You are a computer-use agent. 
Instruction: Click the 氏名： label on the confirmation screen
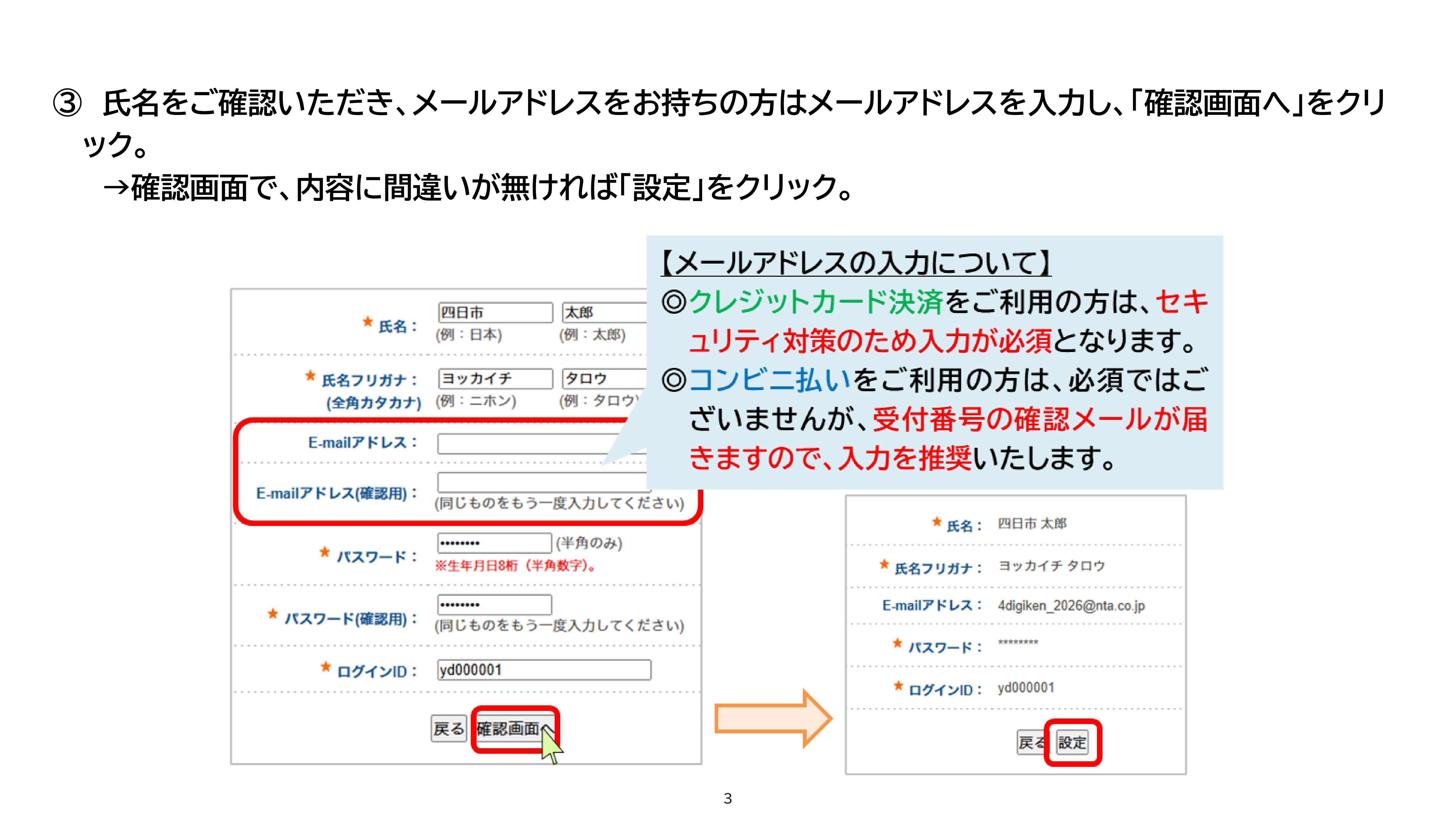point(965,526)
